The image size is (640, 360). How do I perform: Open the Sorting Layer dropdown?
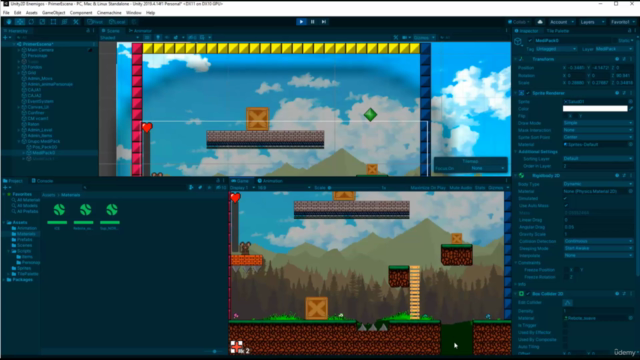pyautogui.click(x=598, y=159)
